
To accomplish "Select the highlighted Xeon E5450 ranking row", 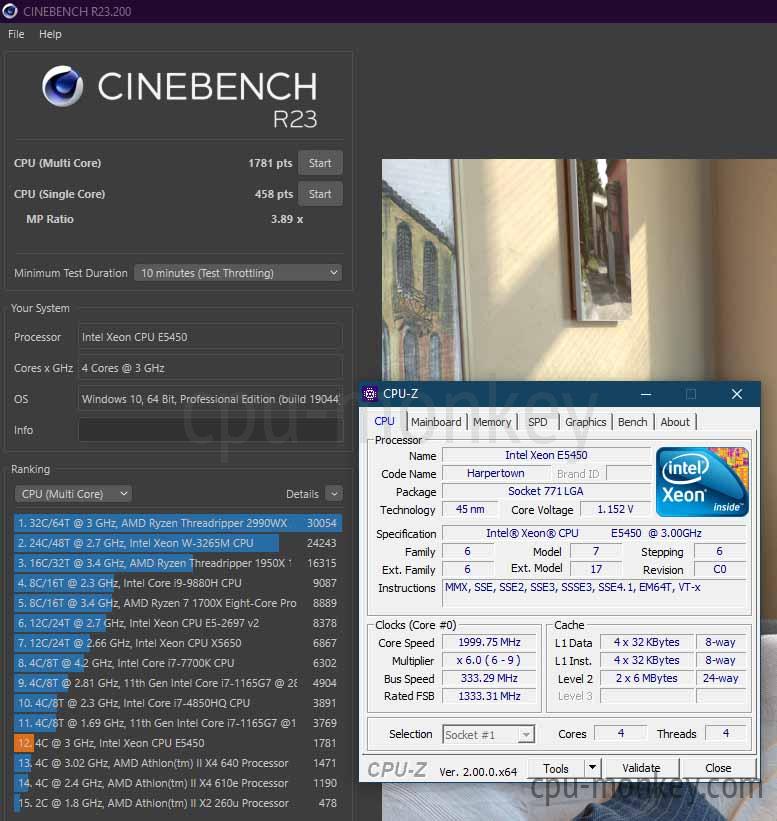I will pos(178,743).
